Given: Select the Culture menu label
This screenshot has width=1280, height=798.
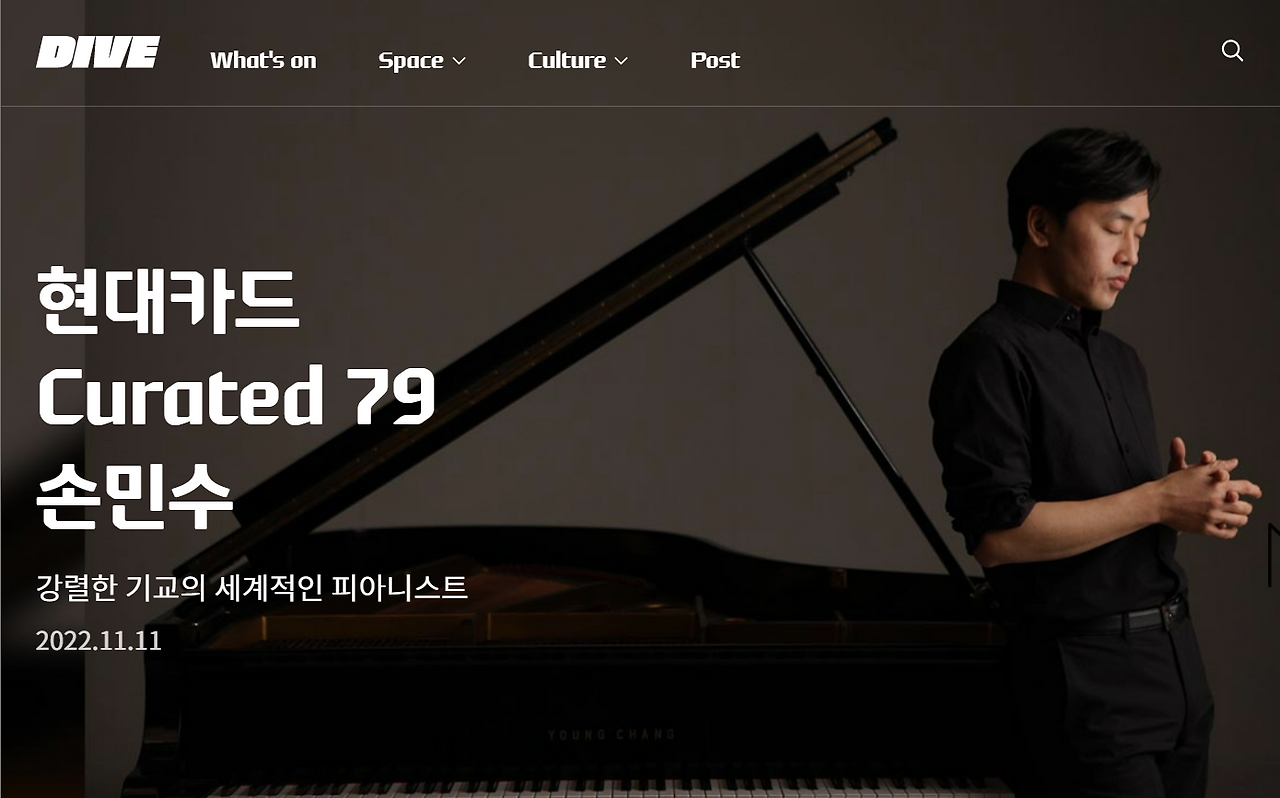Looking at the screenshot, I should [567, 60].
